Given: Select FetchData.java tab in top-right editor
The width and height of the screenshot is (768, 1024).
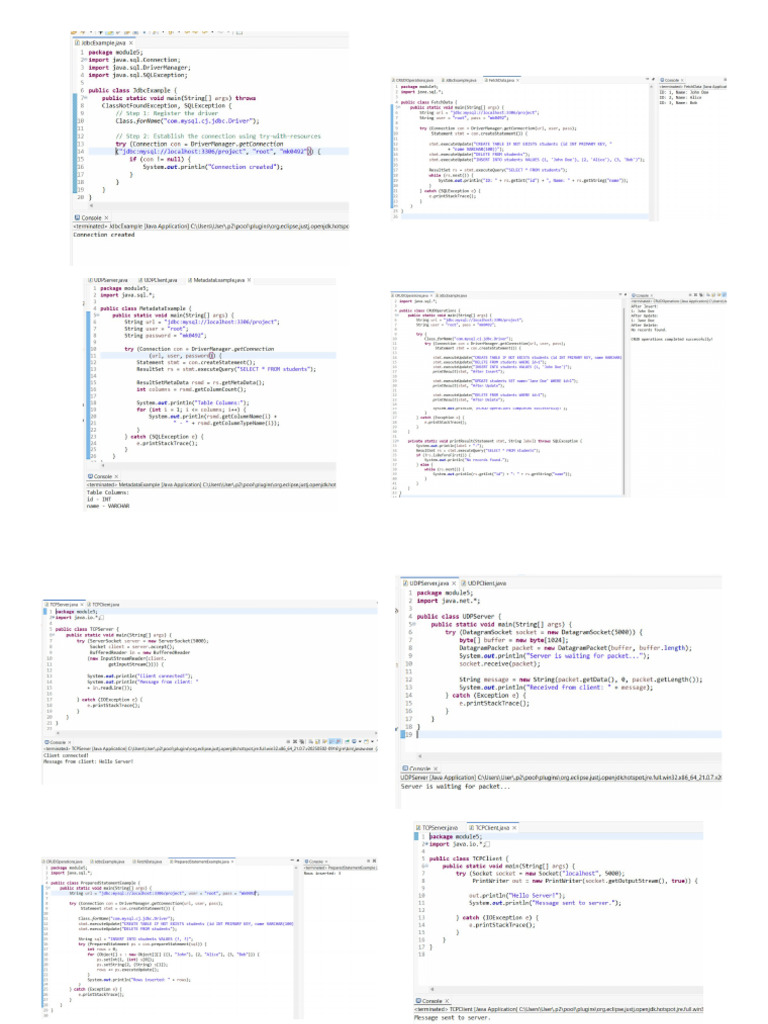Looking at the screenshot, I should click(500, 80).
